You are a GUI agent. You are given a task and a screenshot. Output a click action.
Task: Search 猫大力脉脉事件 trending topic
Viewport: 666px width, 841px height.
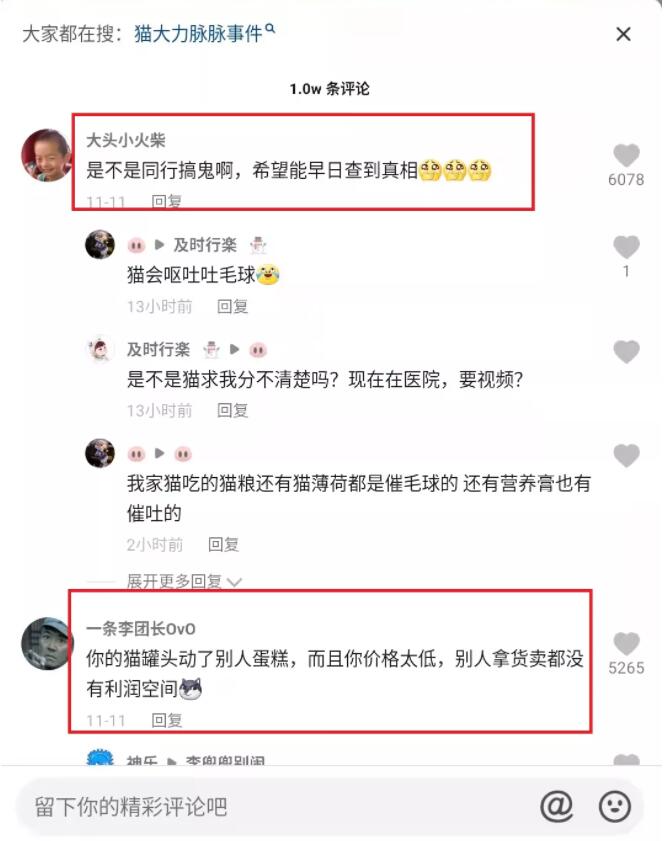[198, 34]
